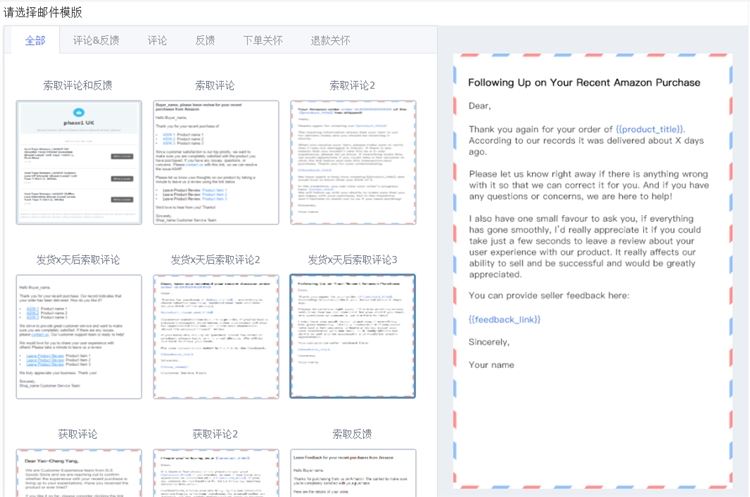Viewport: 750px width, 497px height.
Task: Select the 获取评论 template thumbnail
Action: click(79, 473)
